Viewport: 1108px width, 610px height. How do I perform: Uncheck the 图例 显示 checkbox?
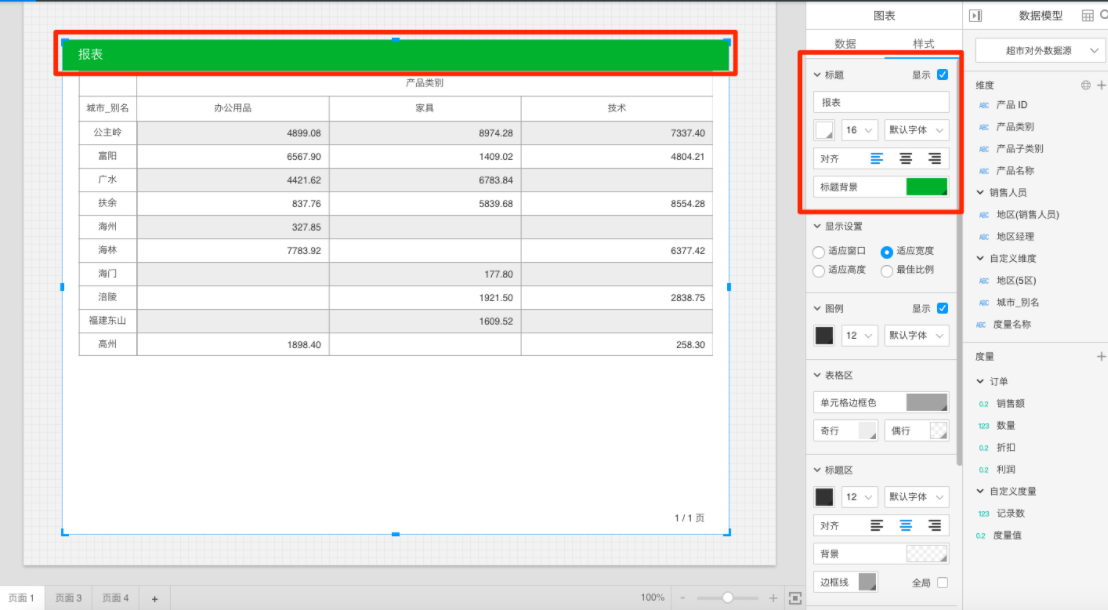[943, 308]
